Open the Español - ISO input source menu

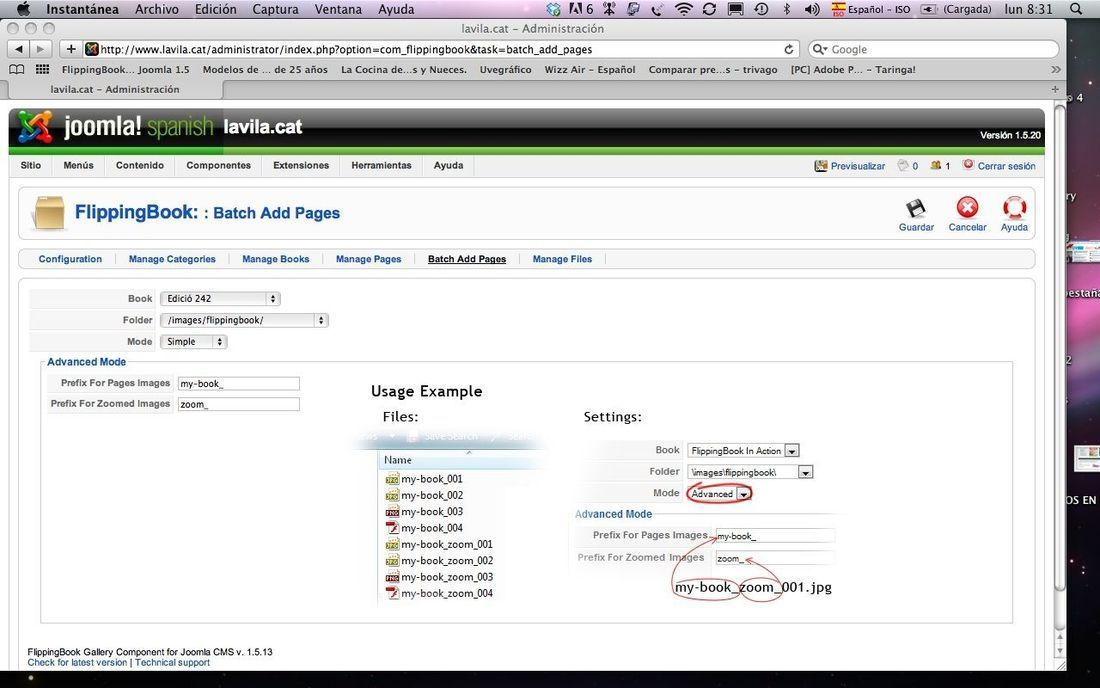point(871,9)
